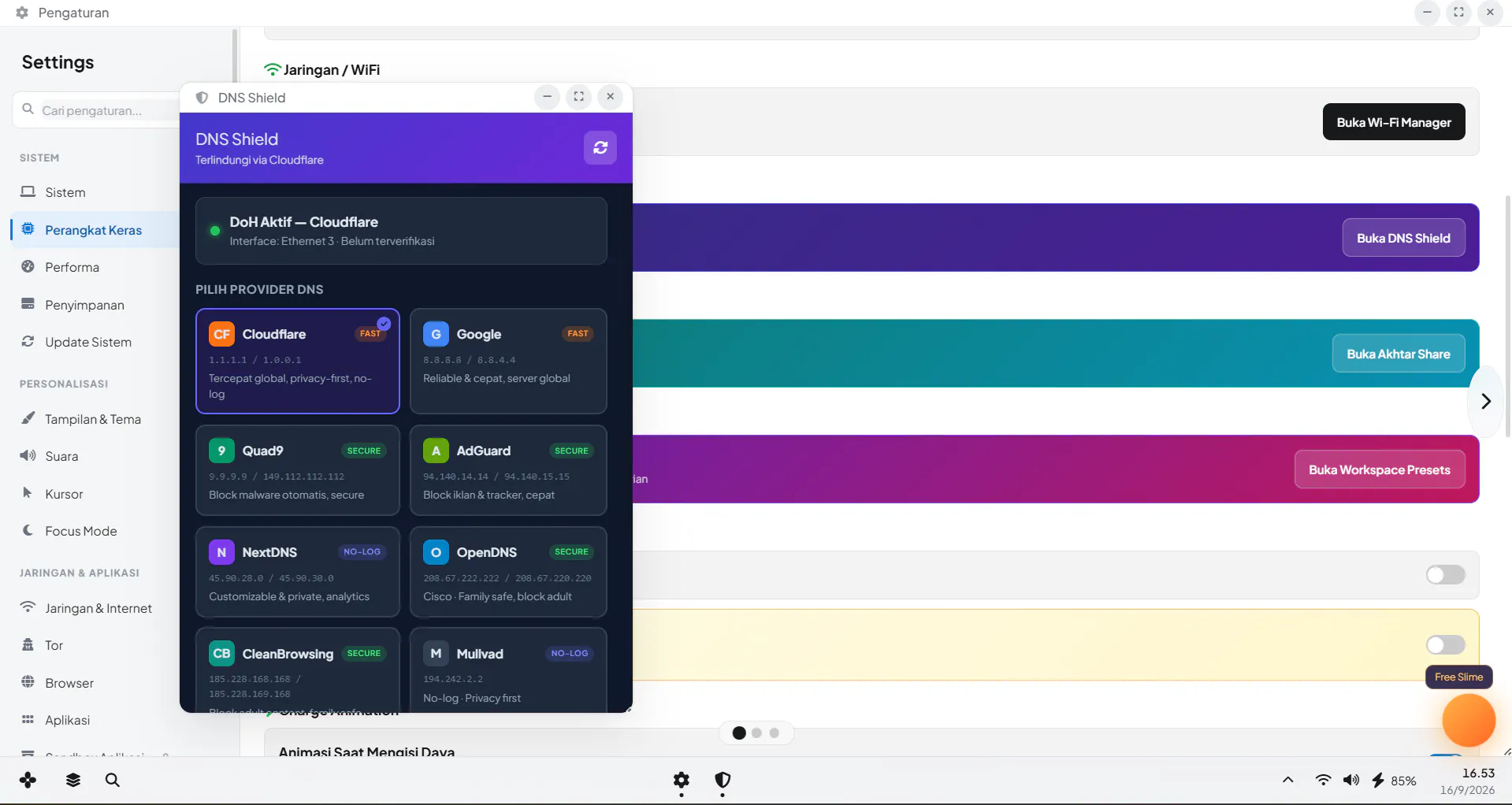1512x805 pixels.
Task: Select the Cloudflare DNS provider card
Action: pyautogui.click(x=298, y=361)
